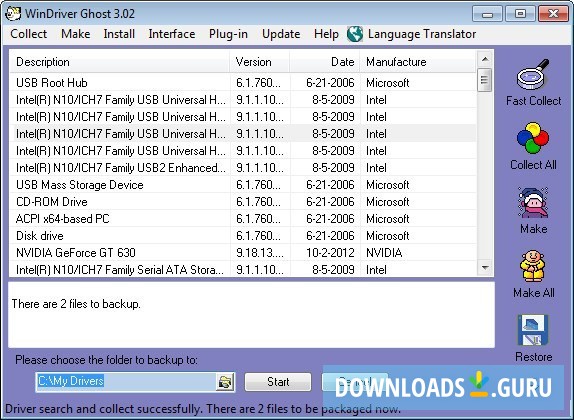Select the Disk drive row

(243, 235)
